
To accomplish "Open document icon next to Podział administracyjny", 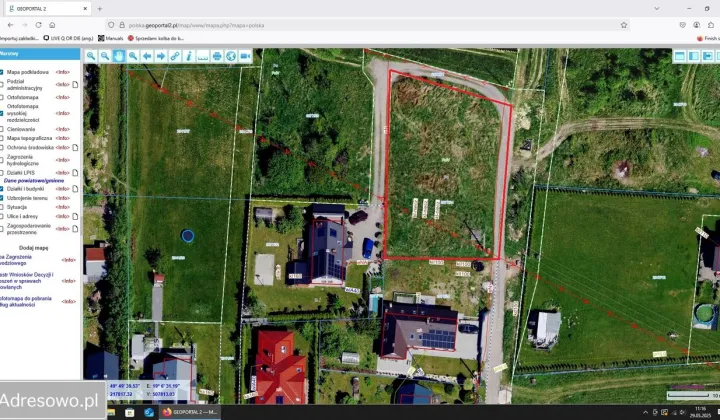I will 75,84.
